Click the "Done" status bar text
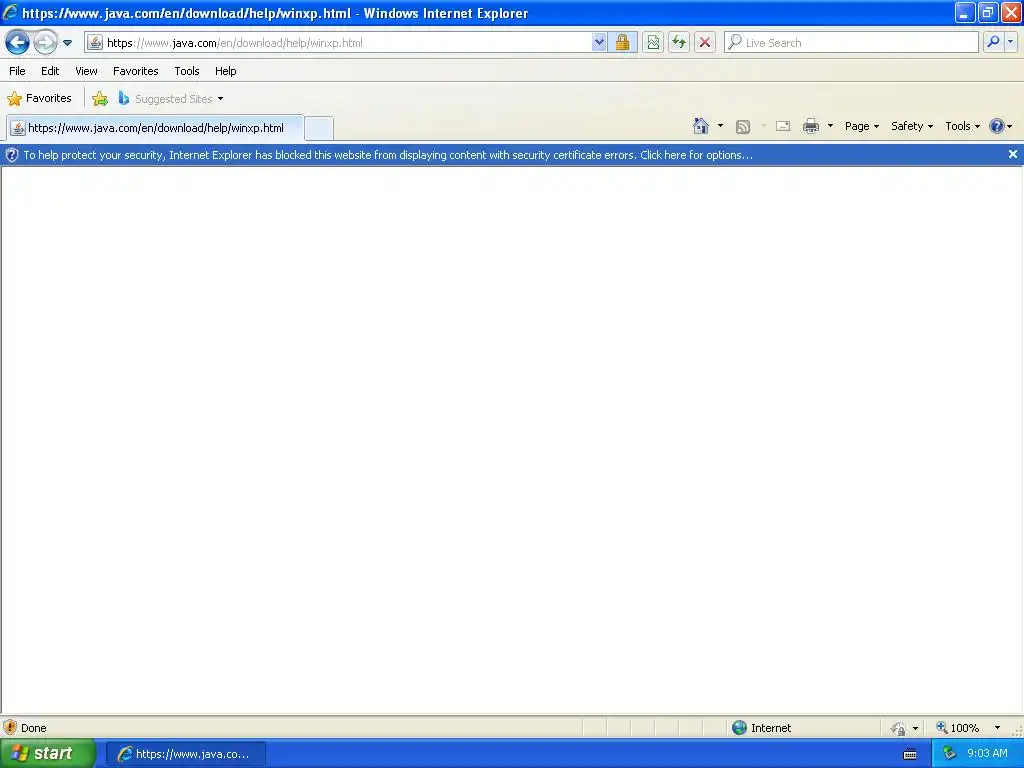Viewport: 1024px width, 768px height. [33, 728]
